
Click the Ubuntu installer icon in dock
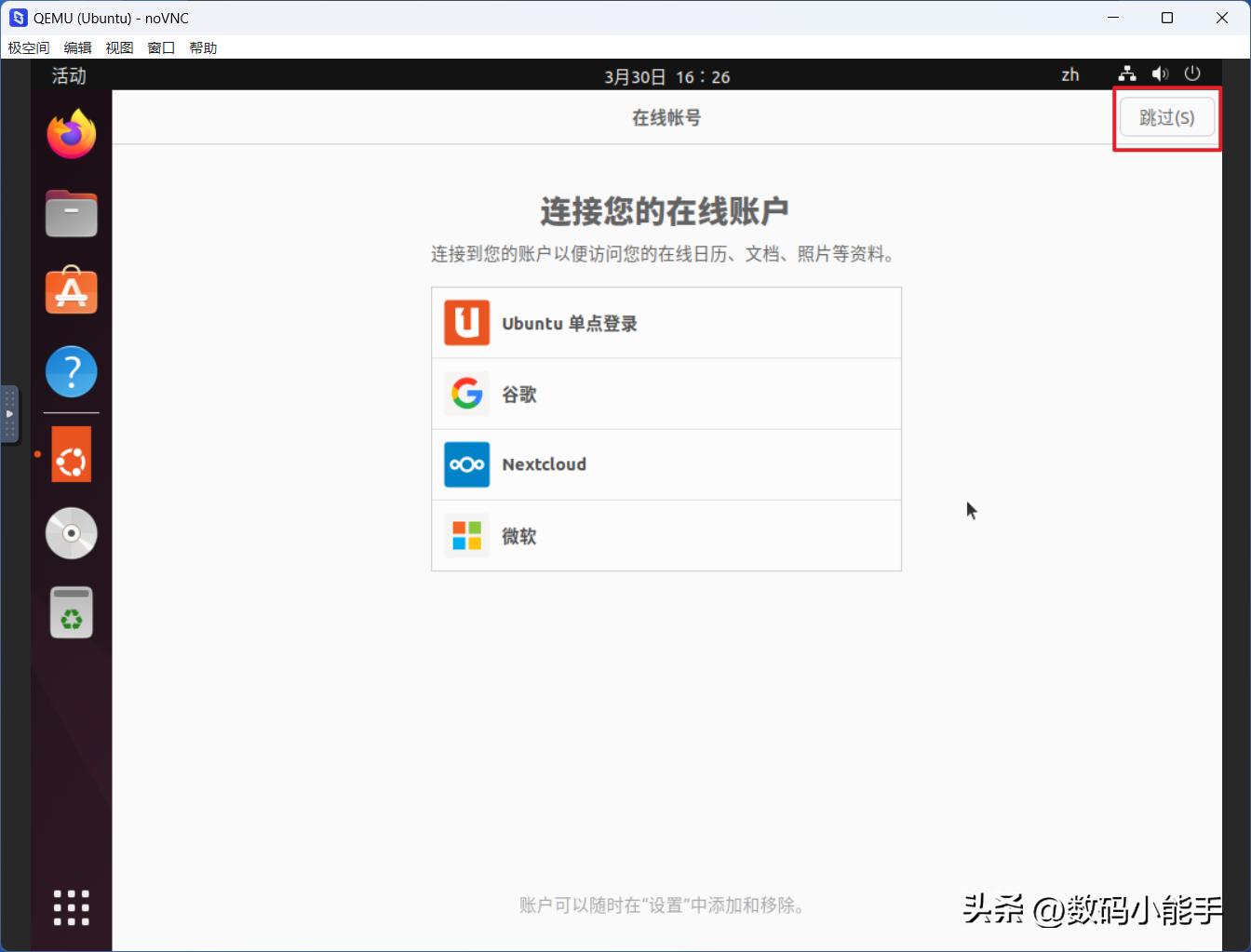click(x=72, y=454)
